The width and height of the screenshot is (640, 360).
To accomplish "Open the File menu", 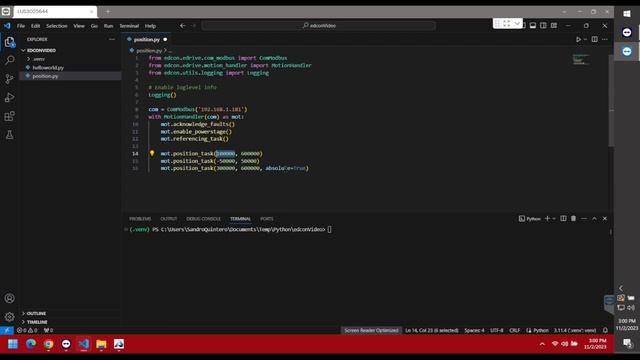I will click(x=21, y=26).
